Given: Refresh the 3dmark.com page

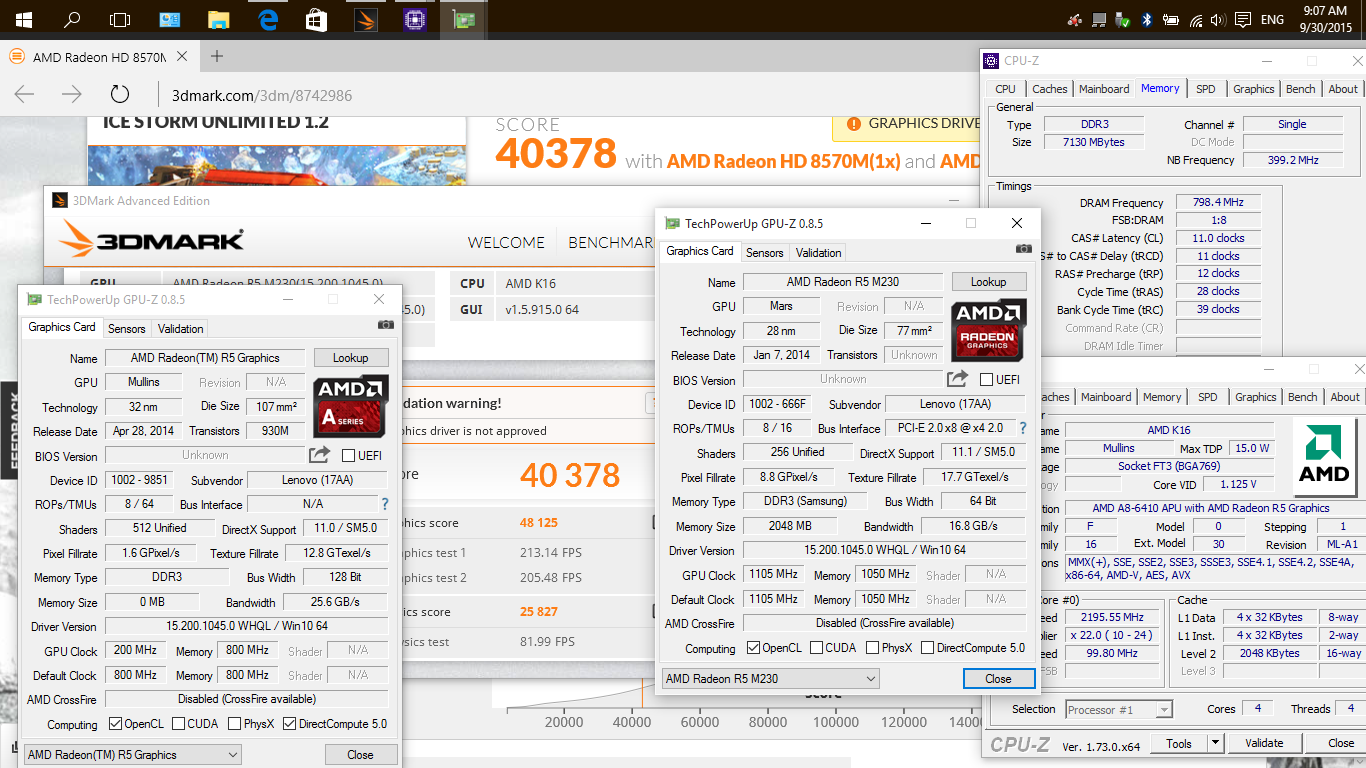Looking at the screenshot, I should pos(120,95).
